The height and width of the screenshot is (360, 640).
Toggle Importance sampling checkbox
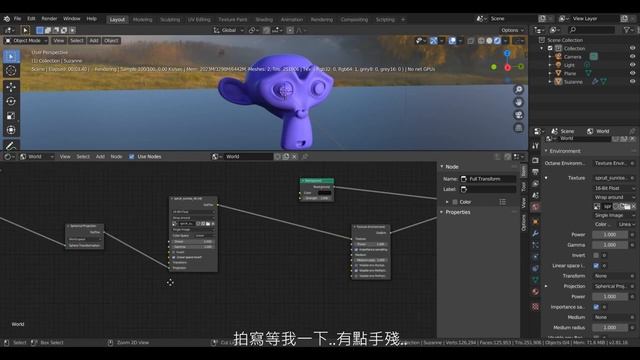click(x=596, y=307)
